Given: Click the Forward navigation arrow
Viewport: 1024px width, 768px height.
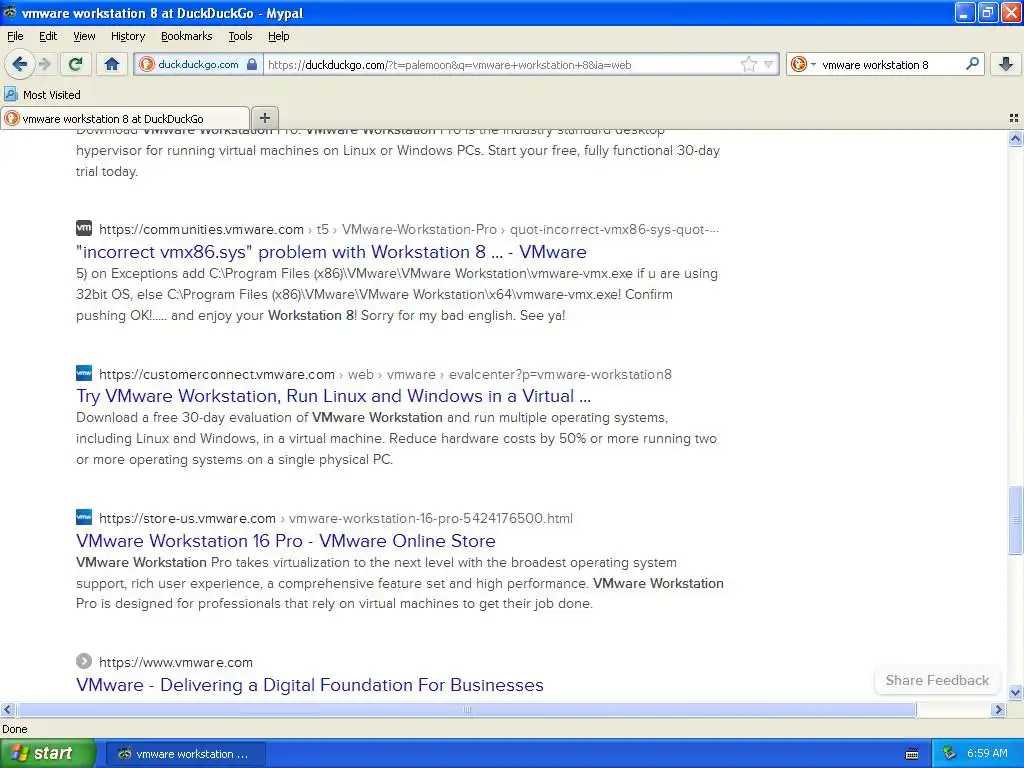Looking at the screenshot, I should [x=45, y=64].
